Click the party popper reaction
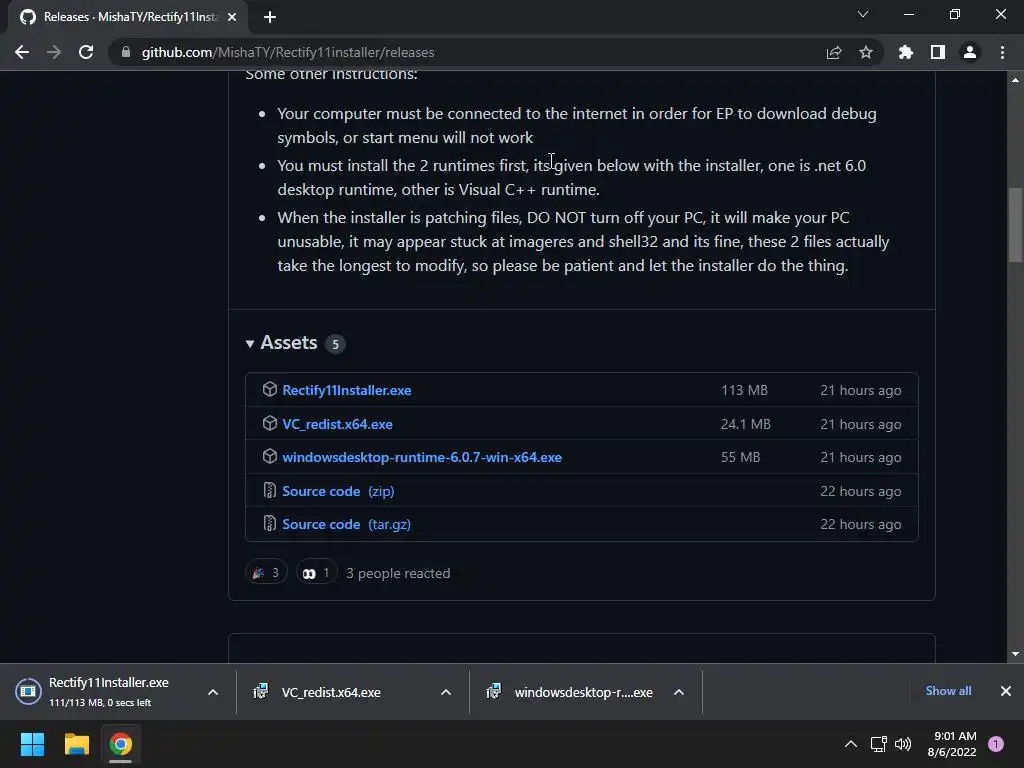The image size is (1024, 768). 266,573
